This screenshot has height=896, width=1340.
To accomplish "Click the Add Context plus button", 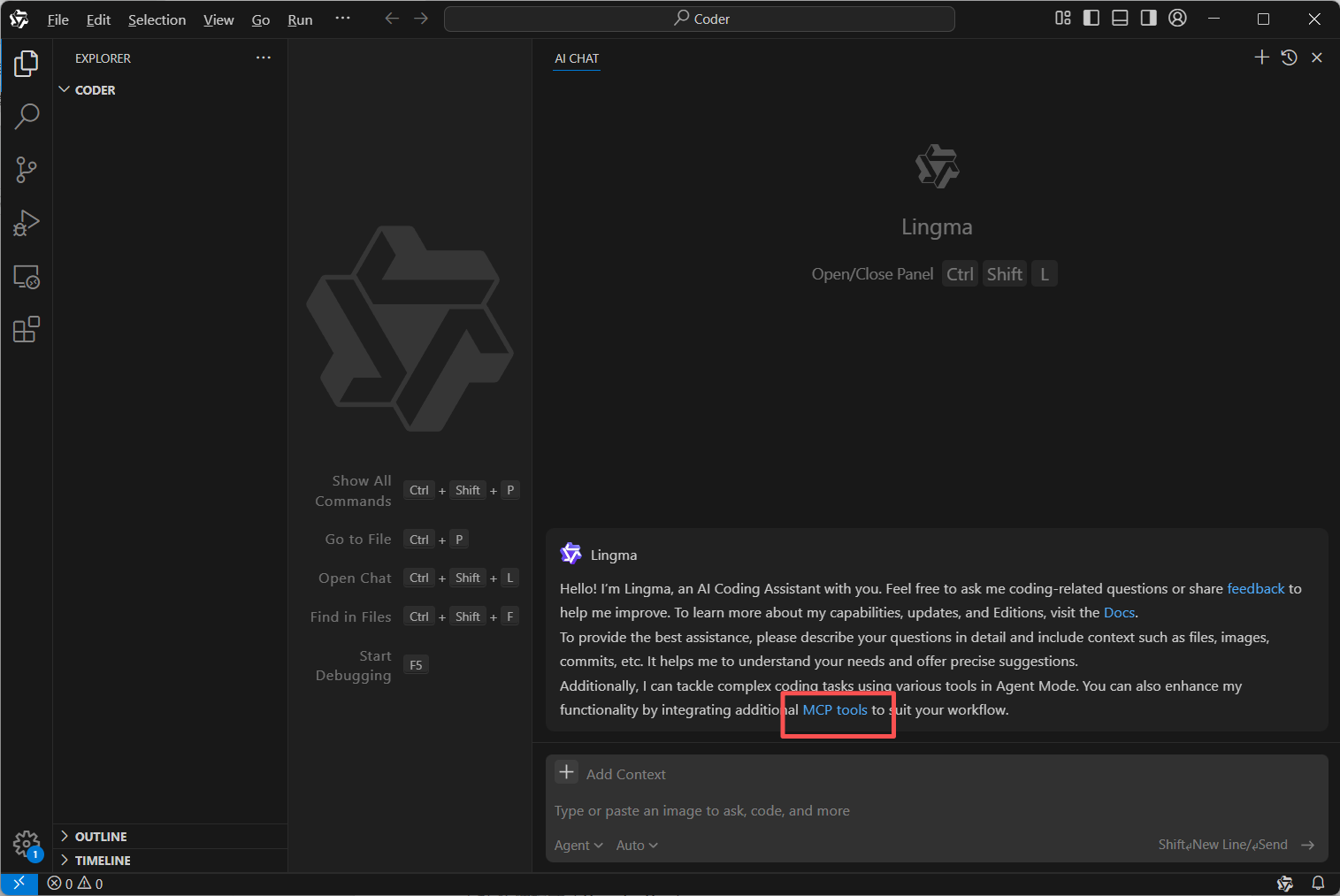I will point(567,772).
